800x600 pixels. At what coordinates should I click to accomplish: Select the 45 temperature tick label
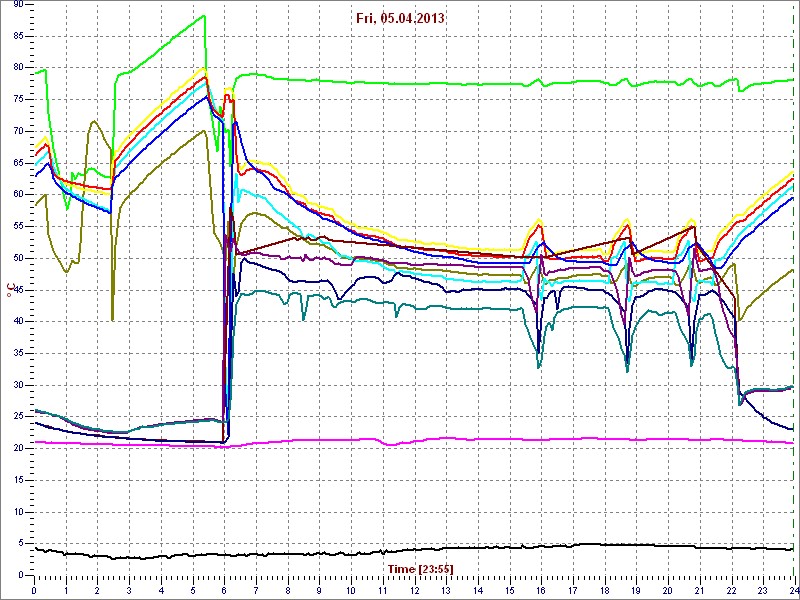(17, 290)
